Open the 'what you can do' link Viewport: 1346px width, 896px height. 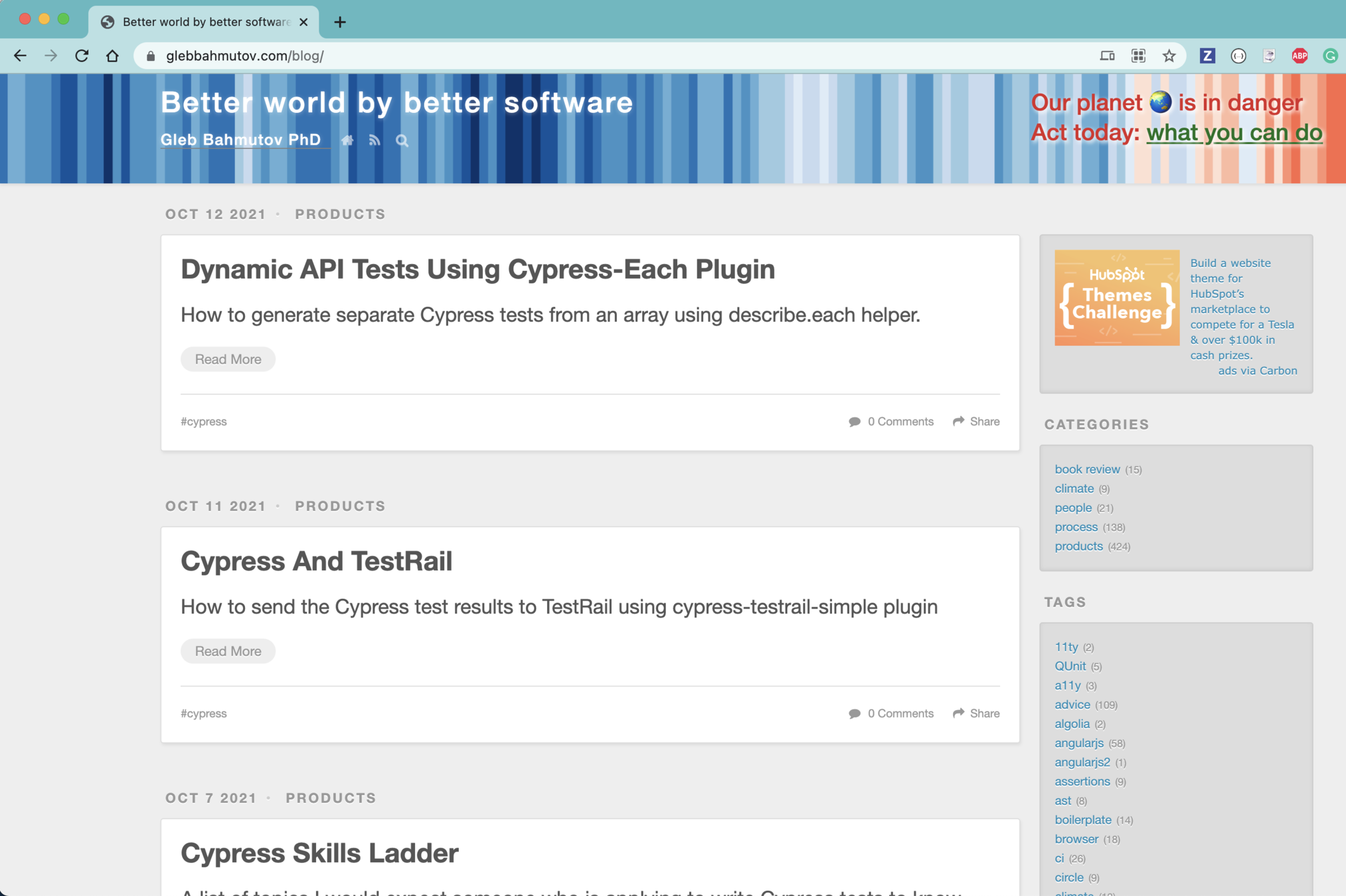(x=1234, y=132)
